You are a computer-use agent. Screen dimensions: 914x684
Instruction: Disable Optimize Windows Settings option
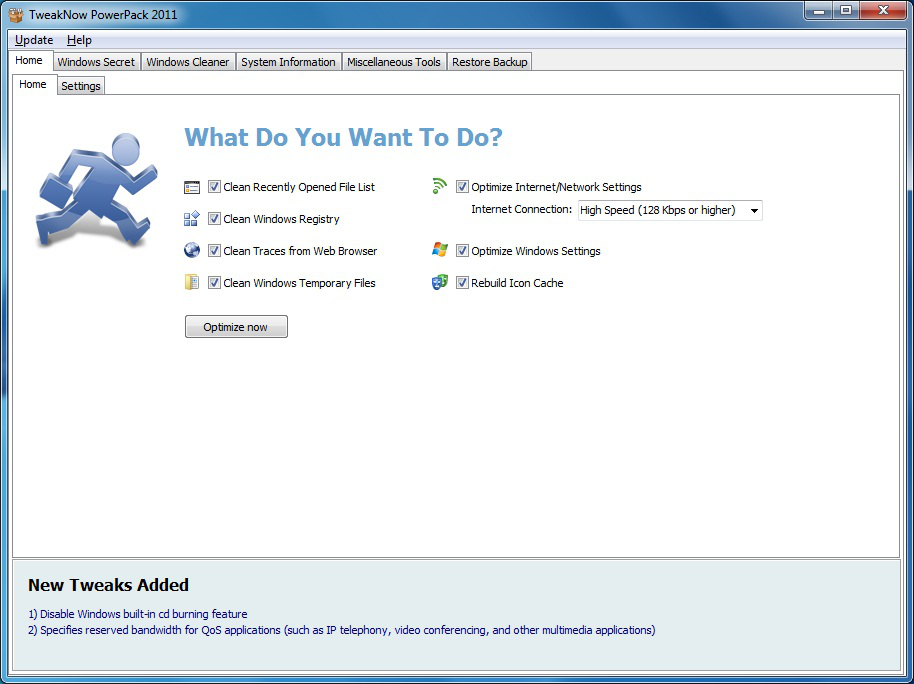462,251
